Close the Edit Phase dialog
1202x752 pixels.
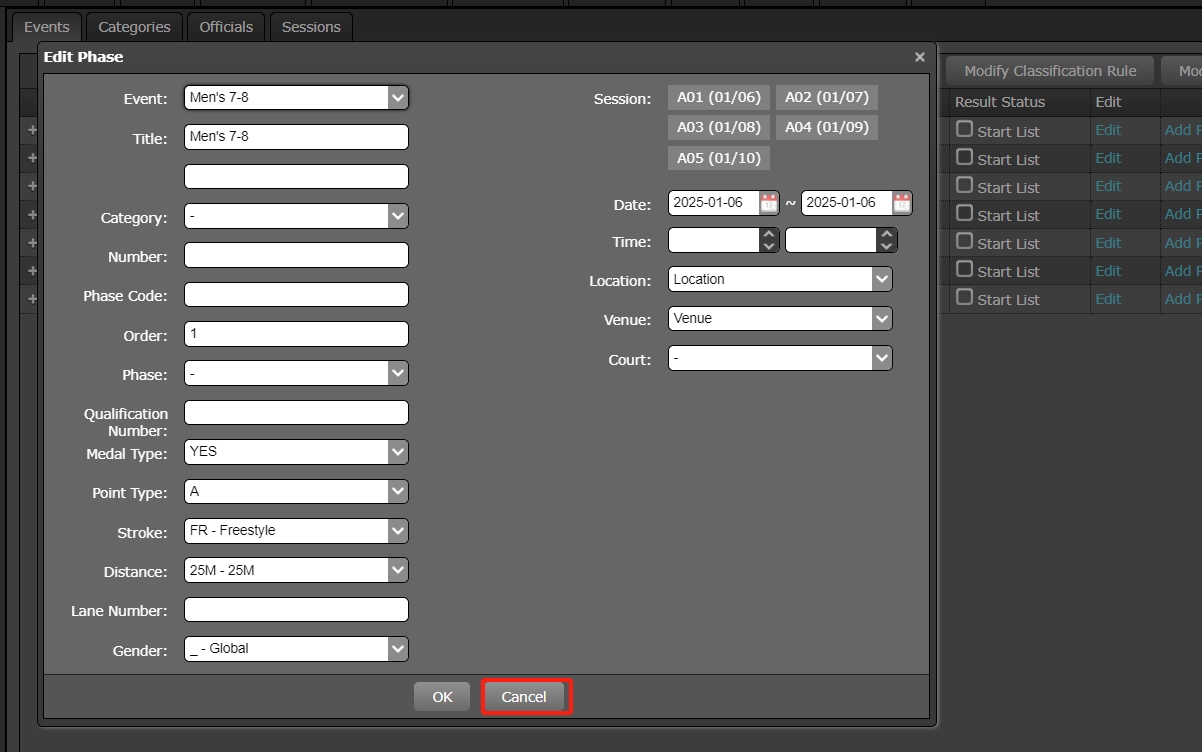point(919,57)
